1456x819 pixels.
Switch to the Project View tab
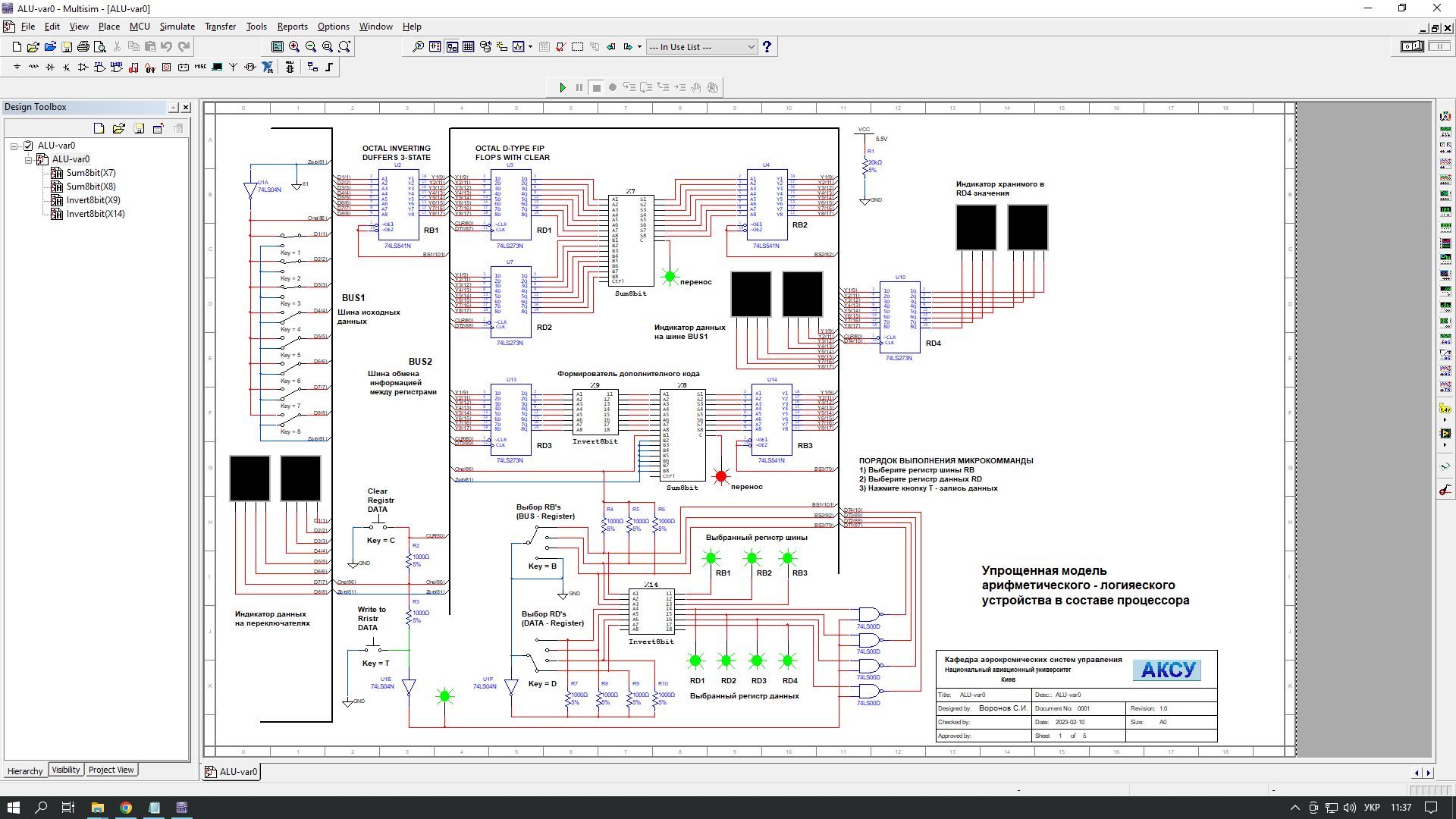[x=111, y=770]
